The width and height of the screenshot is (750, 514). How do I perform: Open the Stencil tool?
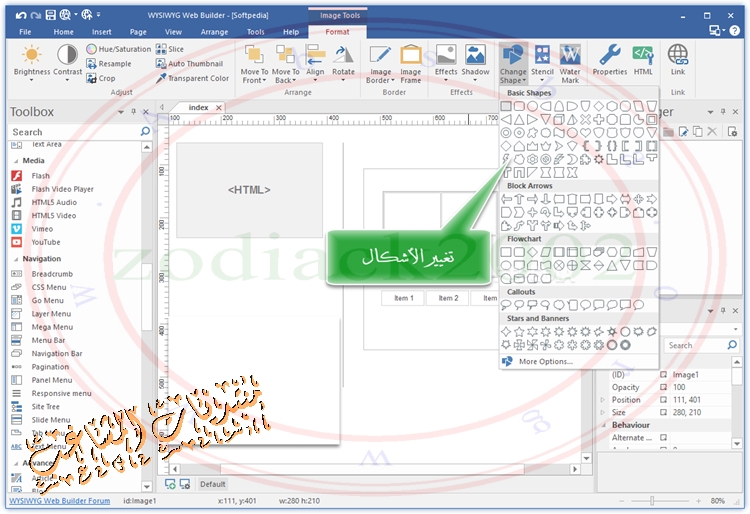(542, 62)
